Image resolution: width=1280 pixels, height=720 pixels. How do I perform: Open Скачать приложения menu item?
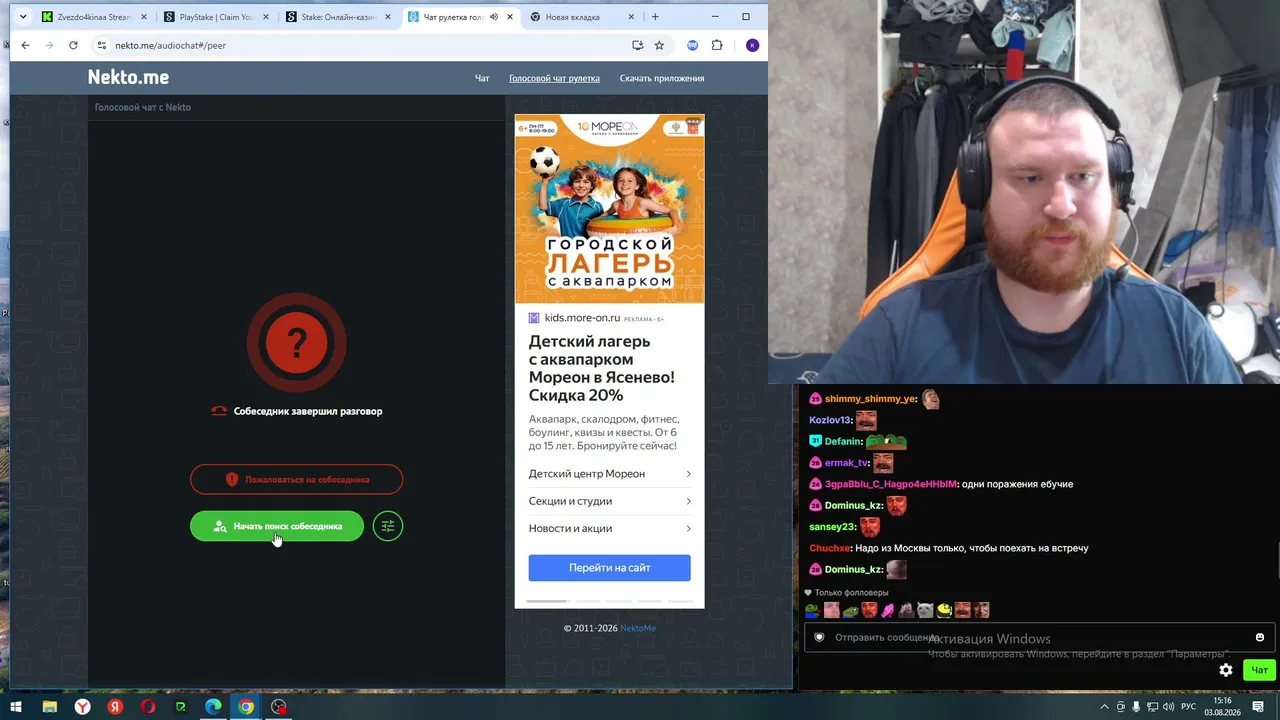[x=662, y=78]
